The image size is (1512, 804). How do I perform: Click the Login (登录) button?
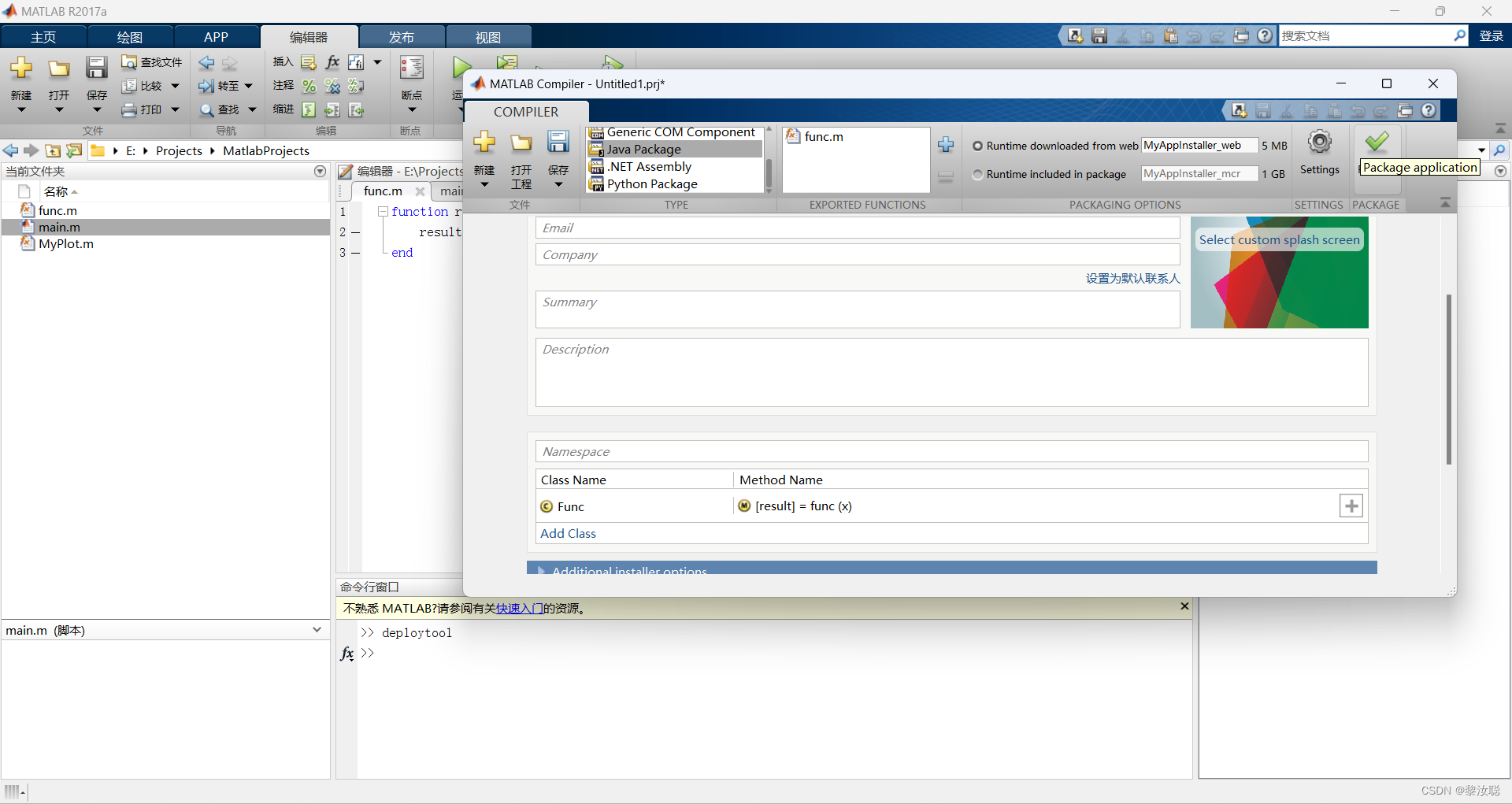(x=1491, y=35)
